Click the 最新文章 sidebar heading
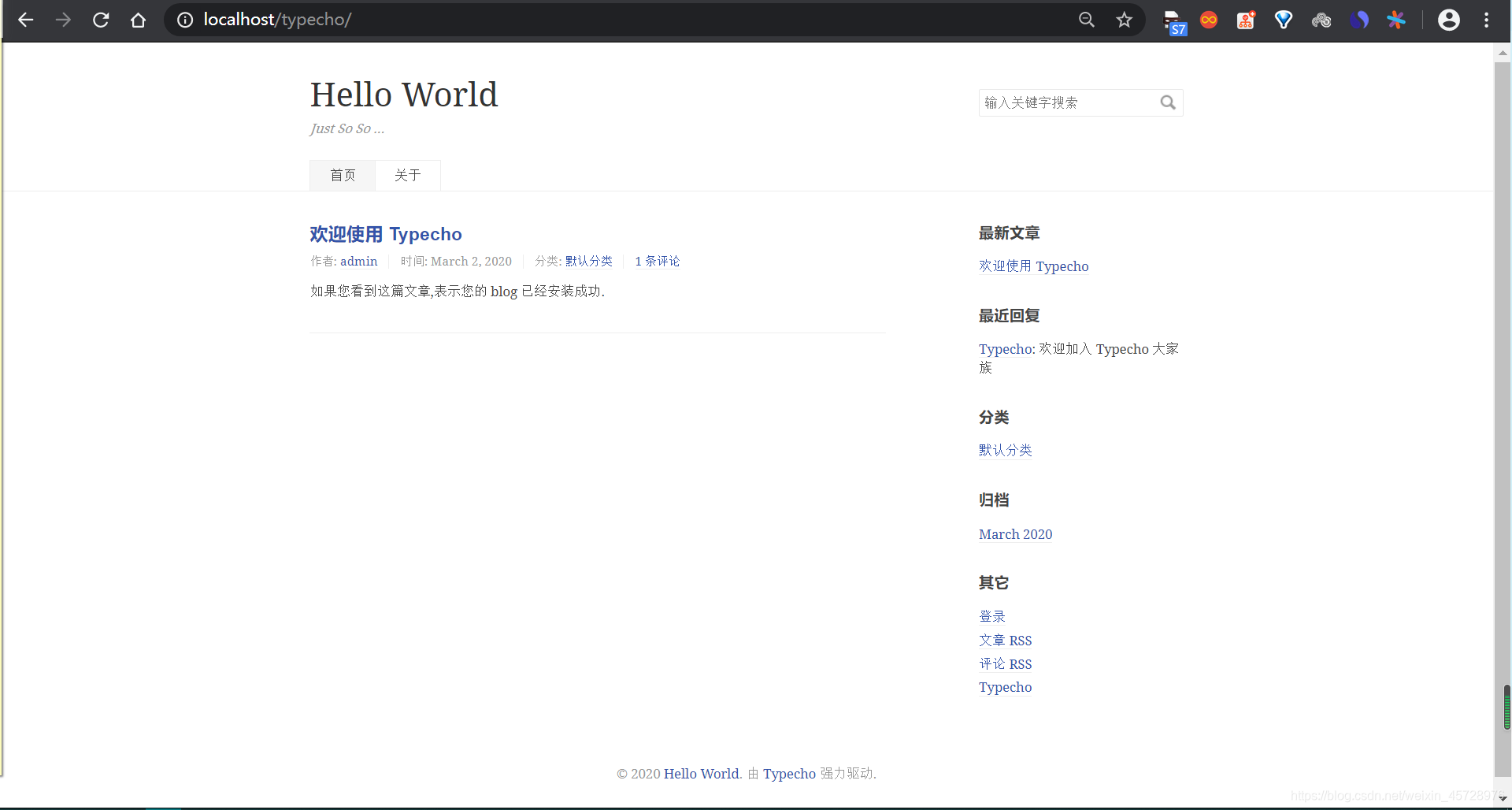Image resolution: width=1512 pixels, height=810 pixels. click(1010, 233)
